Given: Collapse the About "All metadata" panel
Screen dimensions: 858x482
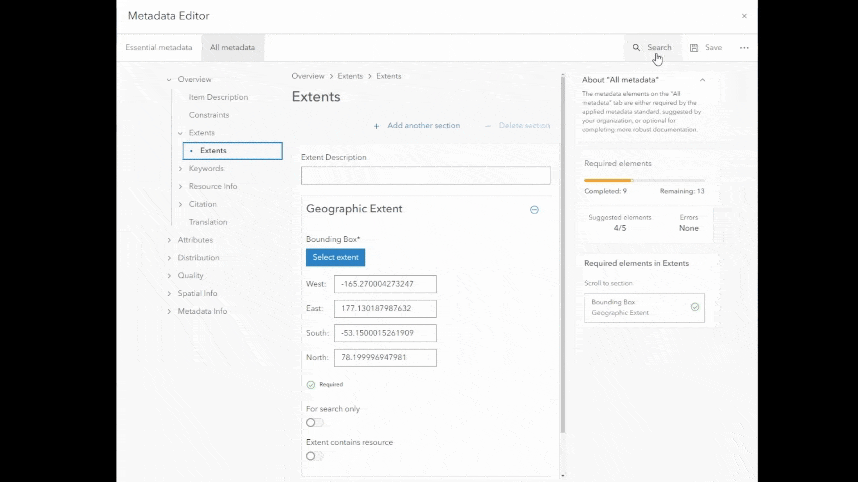Looking at the screenshot, I should pyautogui.click(x=702, y=80).
